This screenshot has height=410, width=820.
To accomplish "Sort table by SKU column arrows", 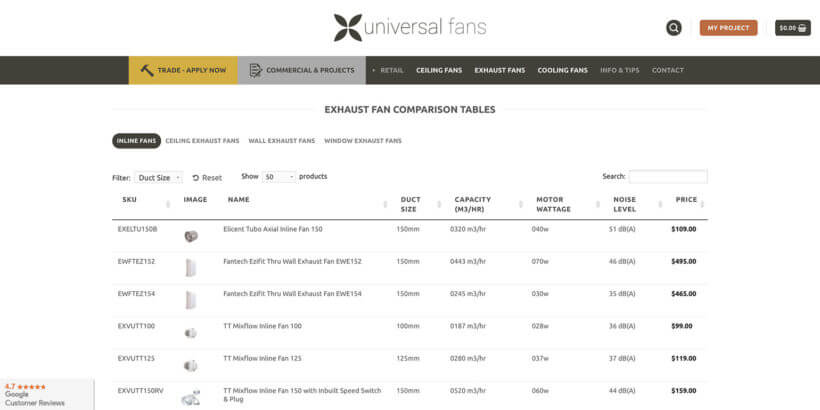I will [168, 204].
